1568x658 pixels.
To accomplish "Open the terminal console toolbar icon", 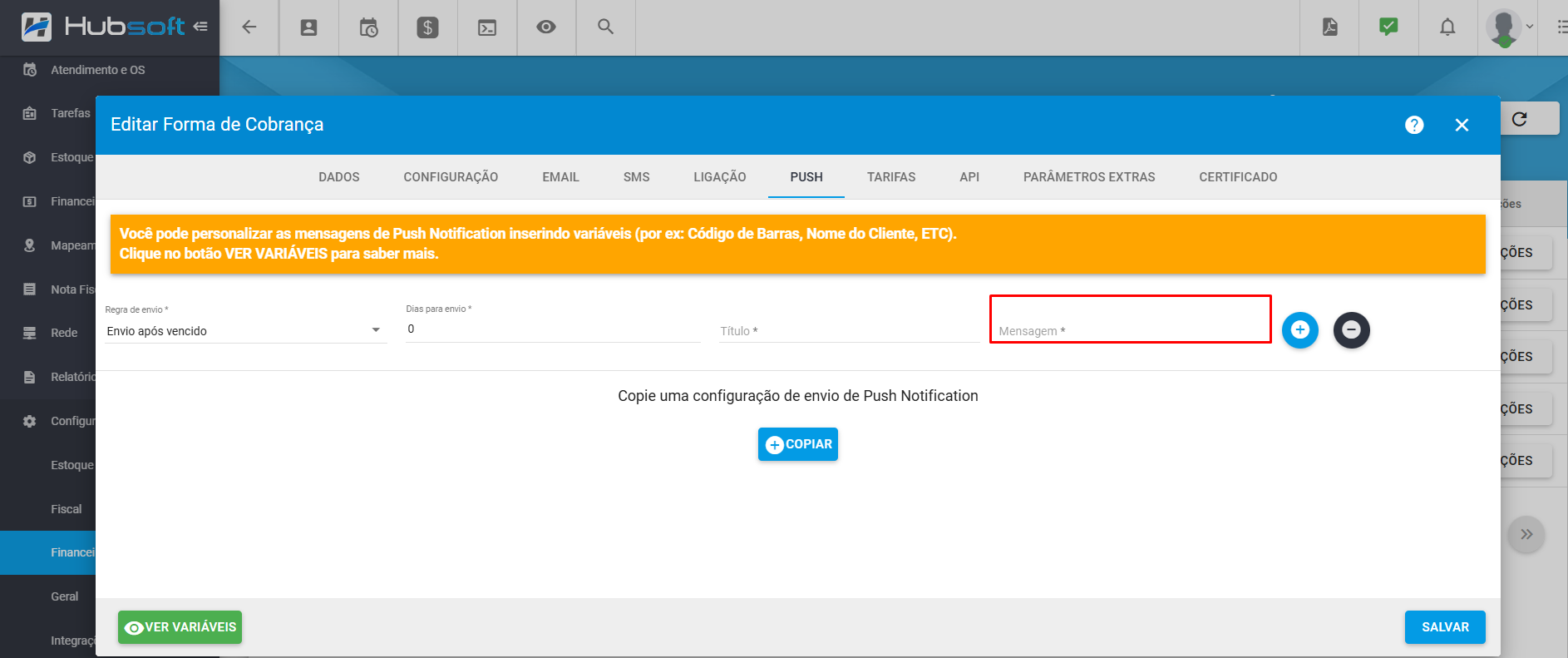I will click(487, 27).
